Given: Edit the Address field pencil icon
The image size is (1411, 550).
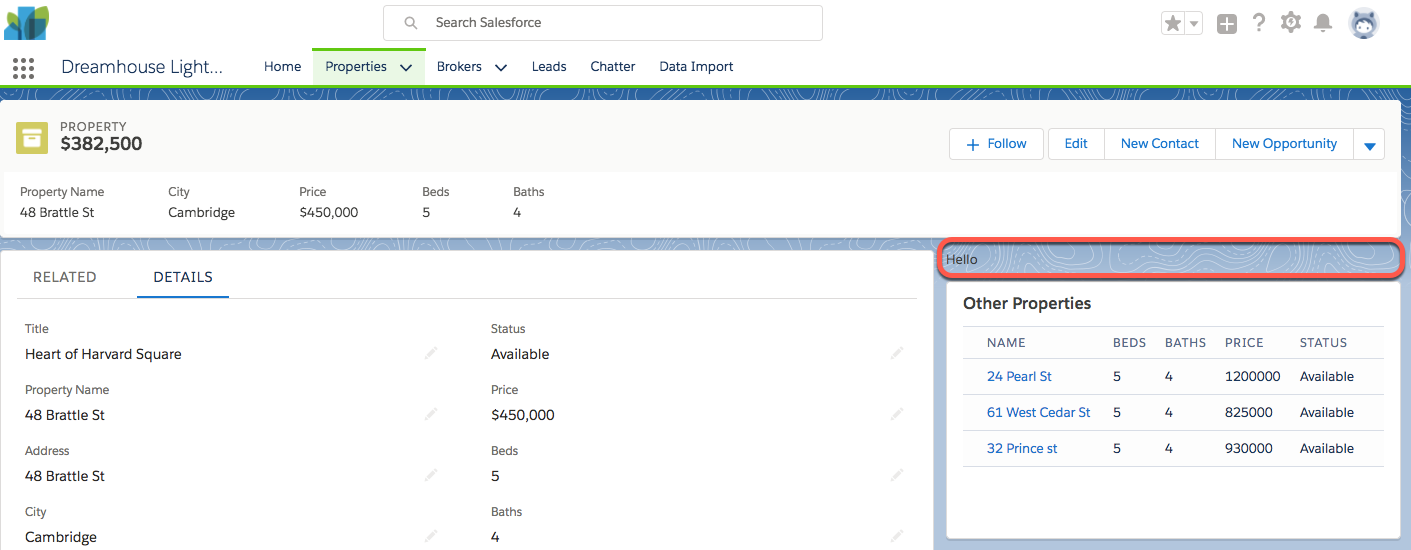Looking at the screenshot, I should (431, 475).
